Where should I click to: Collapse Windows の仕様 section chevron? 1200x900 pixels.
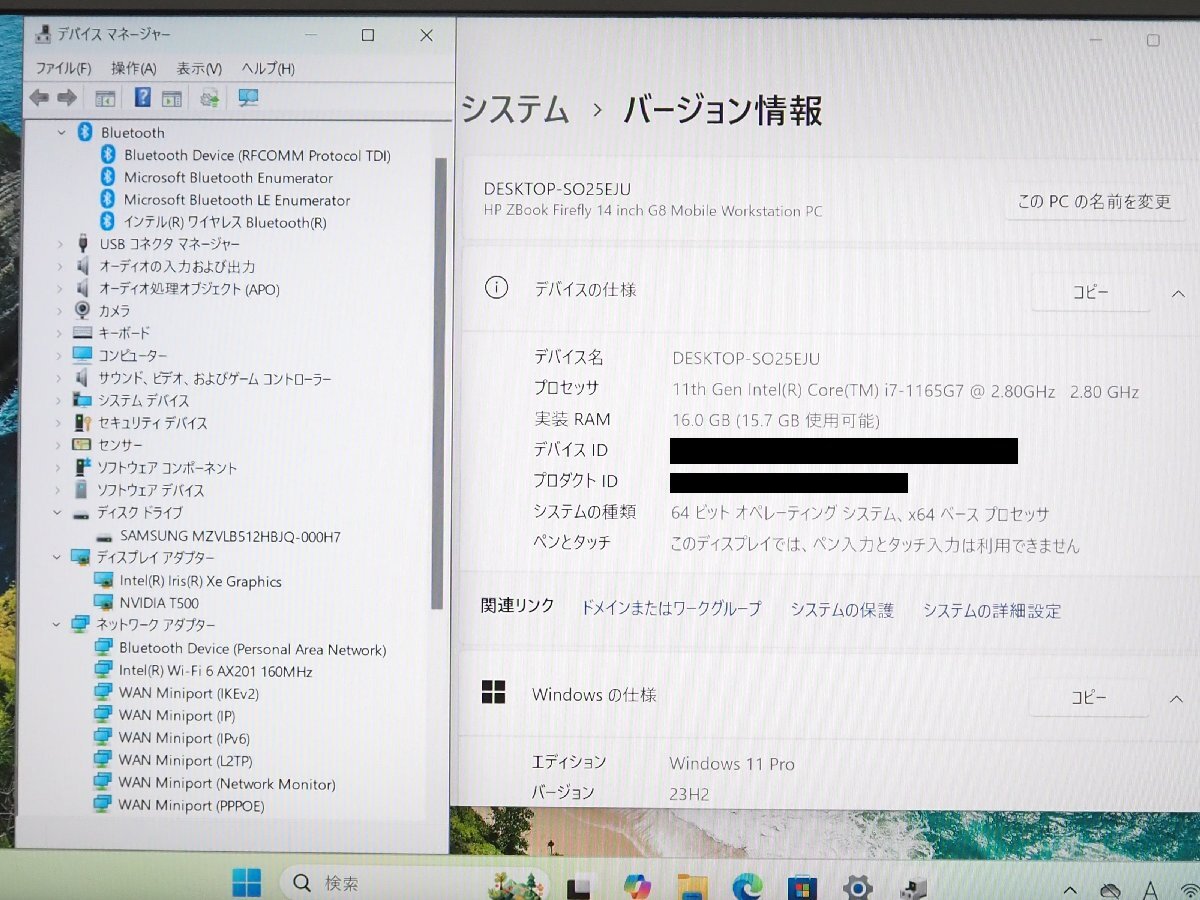click(x=1176, y=698)
